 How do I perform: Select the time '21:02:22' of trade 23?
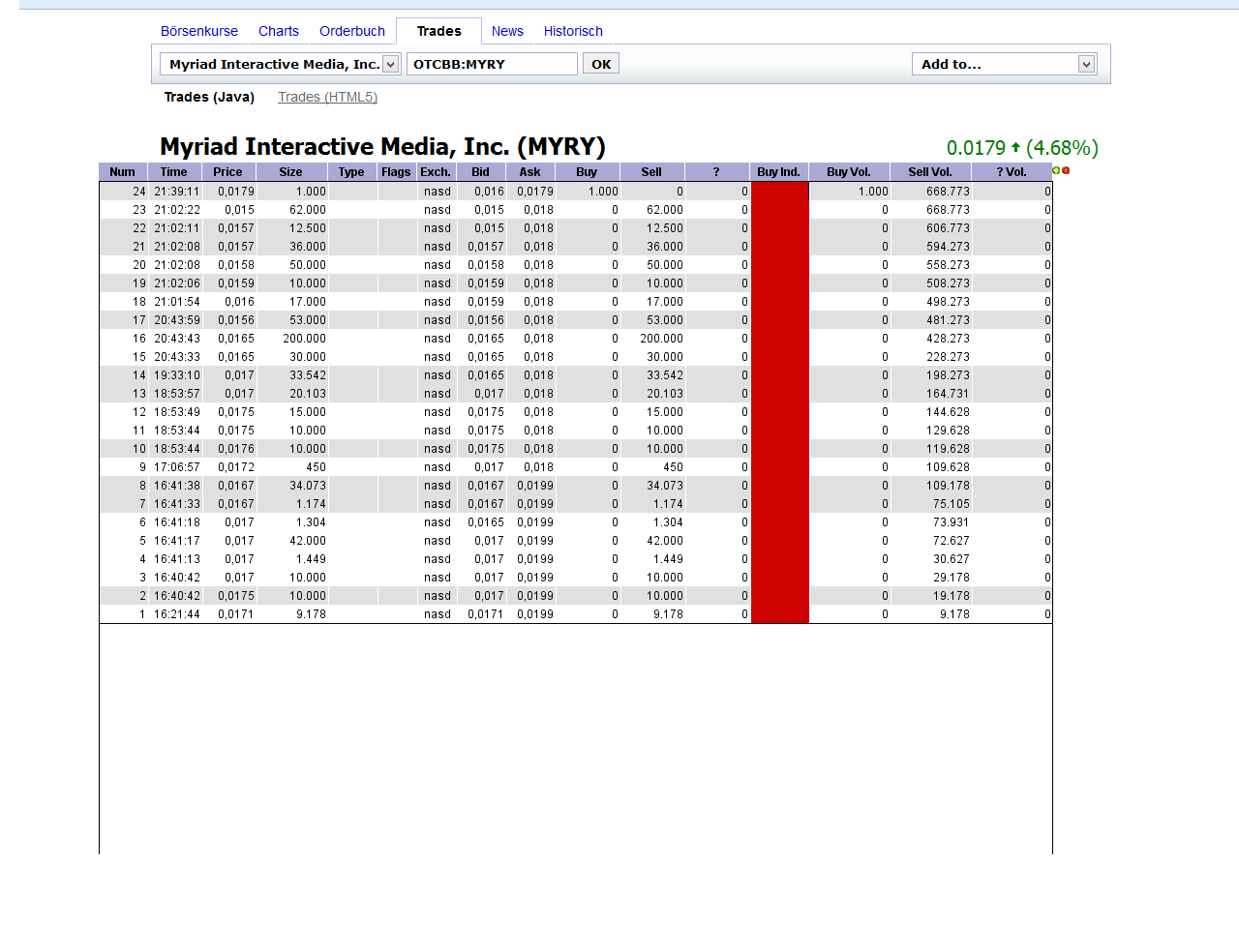tap(177, 210)
